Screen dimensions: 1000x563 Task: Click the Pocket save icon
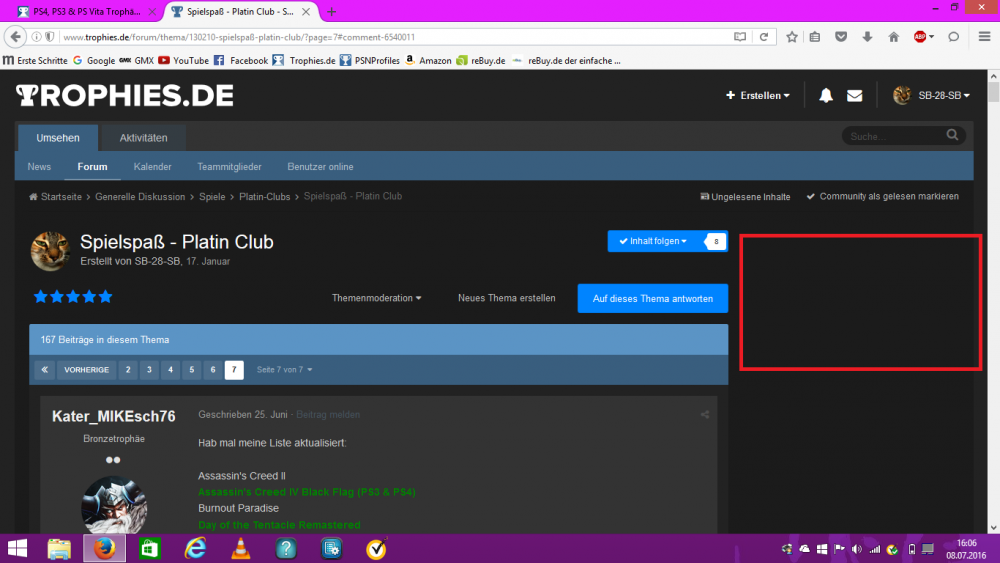click(x=841, y=37)
